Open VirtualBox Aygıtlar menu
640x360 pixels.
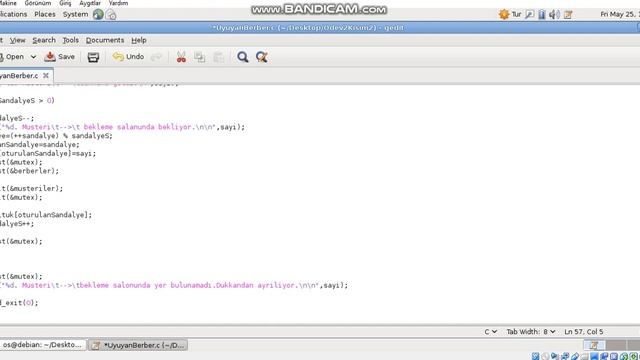tap(90, 3)
